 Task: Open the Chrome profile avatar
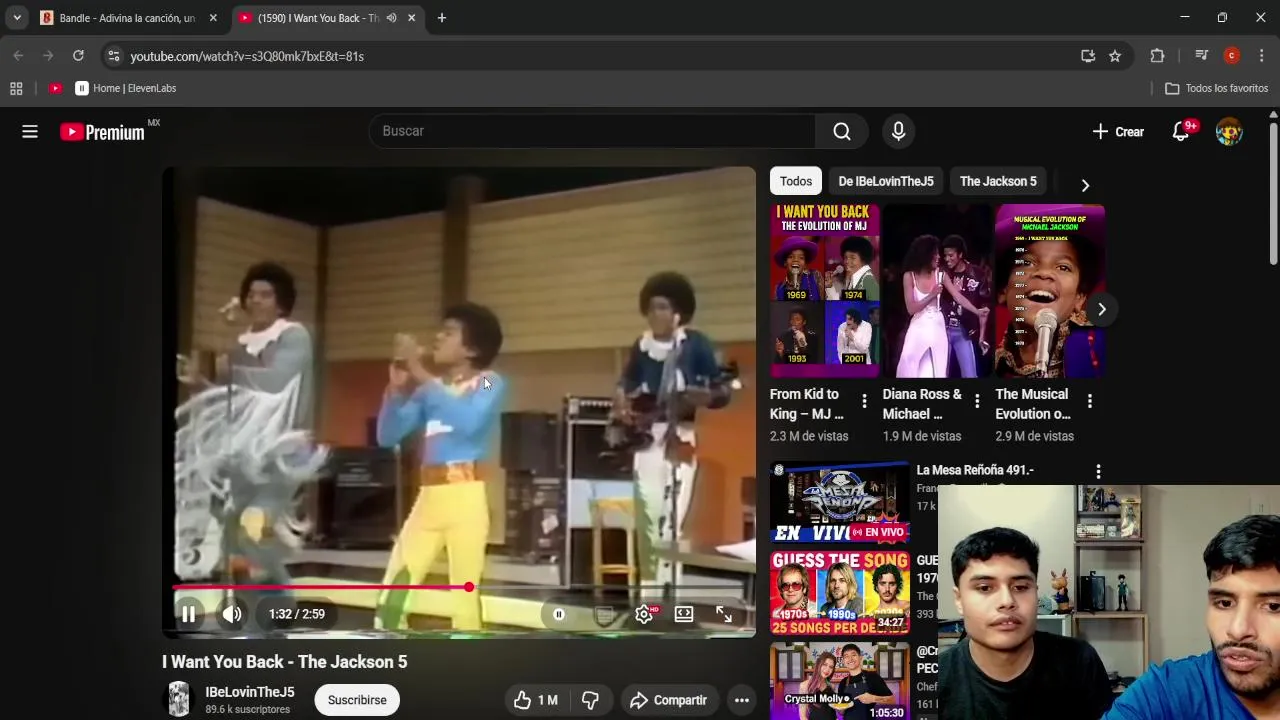pos(1232,56)
